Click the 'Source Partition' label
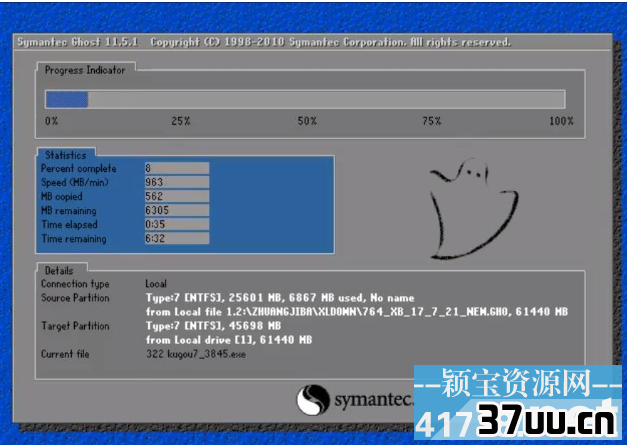 75,298
